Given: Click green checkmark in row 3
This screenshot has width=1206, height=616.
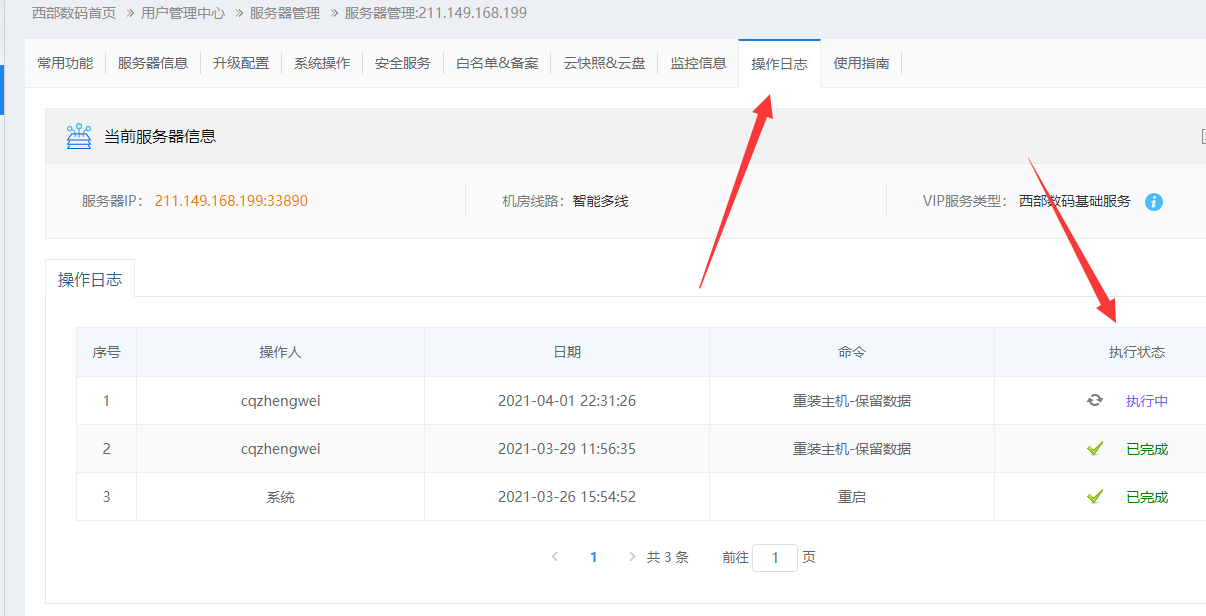Looking at the screenshot, I should [1095, 497].
